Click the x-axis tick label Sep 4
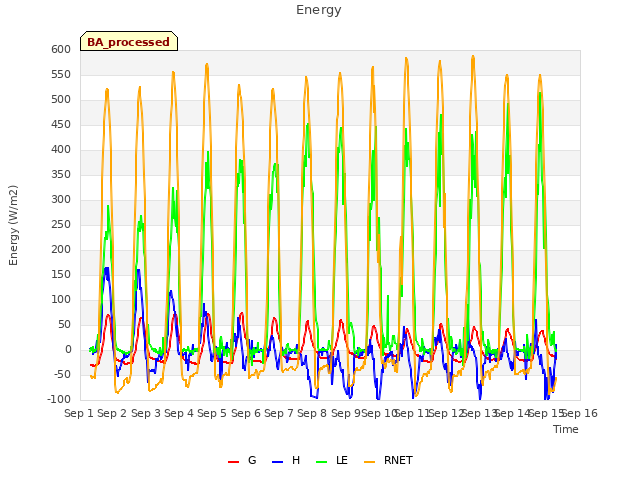The image size is (640, 480). pos(179,413)
